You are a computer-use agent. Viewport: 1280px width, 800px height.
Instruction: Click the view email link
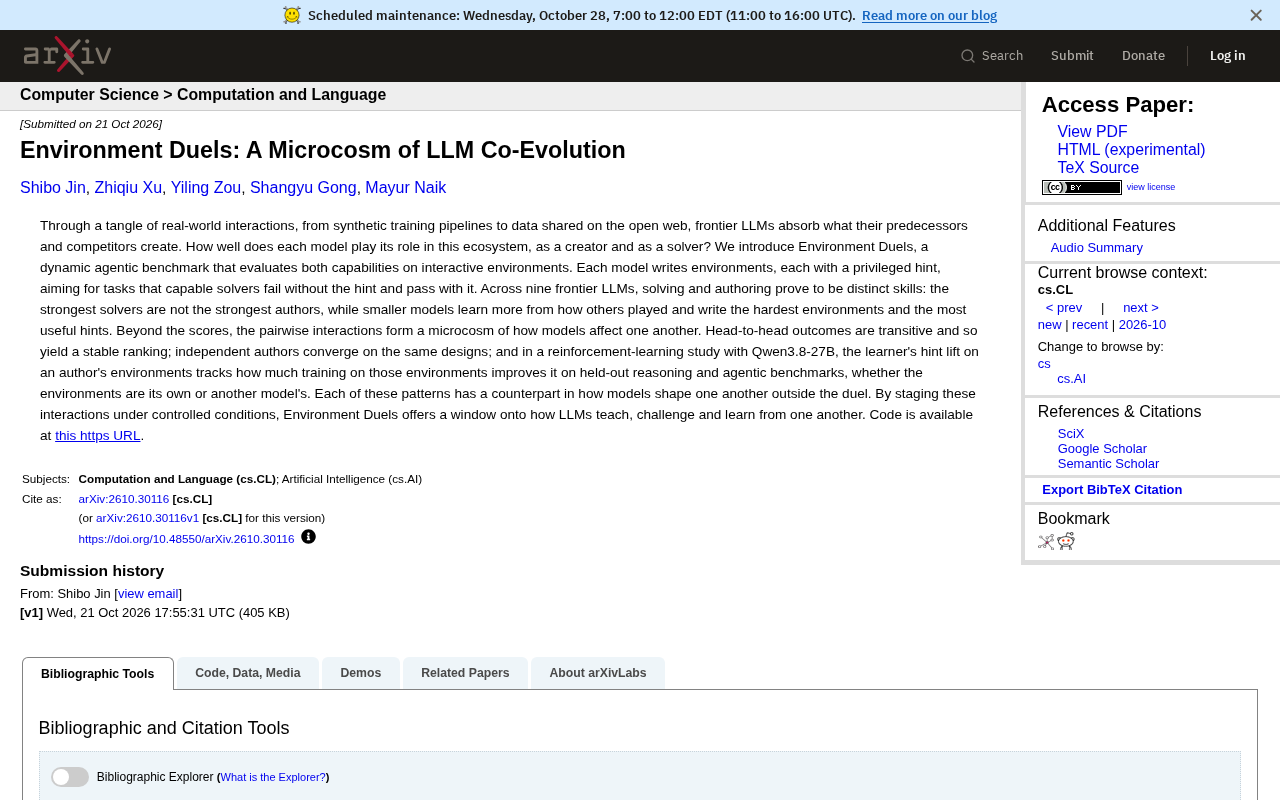tap(148, 594)
